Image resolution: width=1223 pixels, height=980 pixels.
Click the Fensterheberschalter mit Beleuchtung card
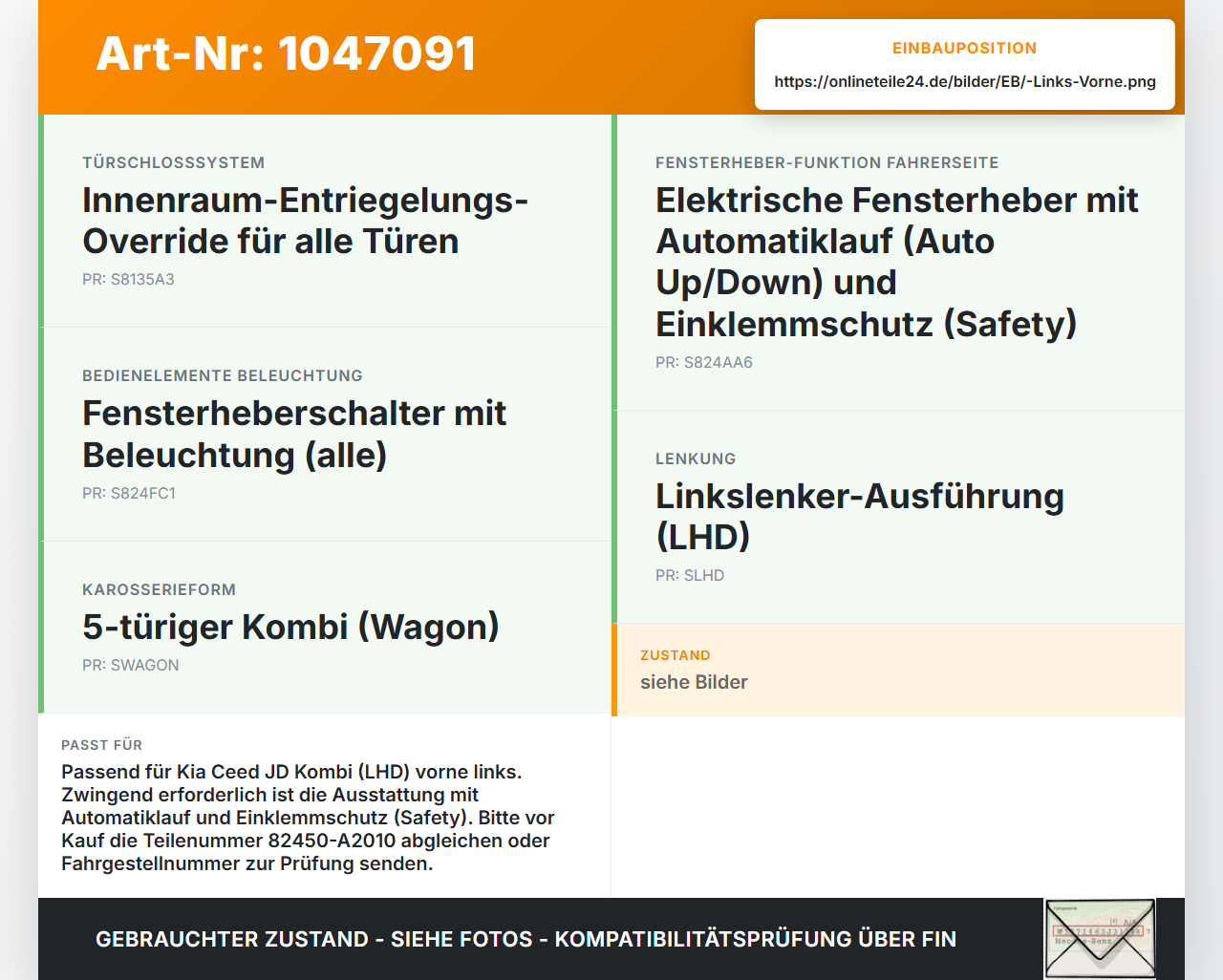point(325,435)
